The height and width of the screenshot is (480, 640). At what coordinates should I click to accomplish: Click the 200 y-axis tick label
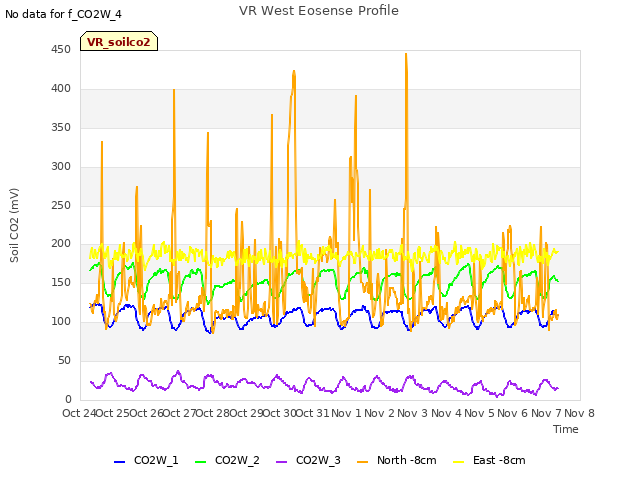coord(61,244)
